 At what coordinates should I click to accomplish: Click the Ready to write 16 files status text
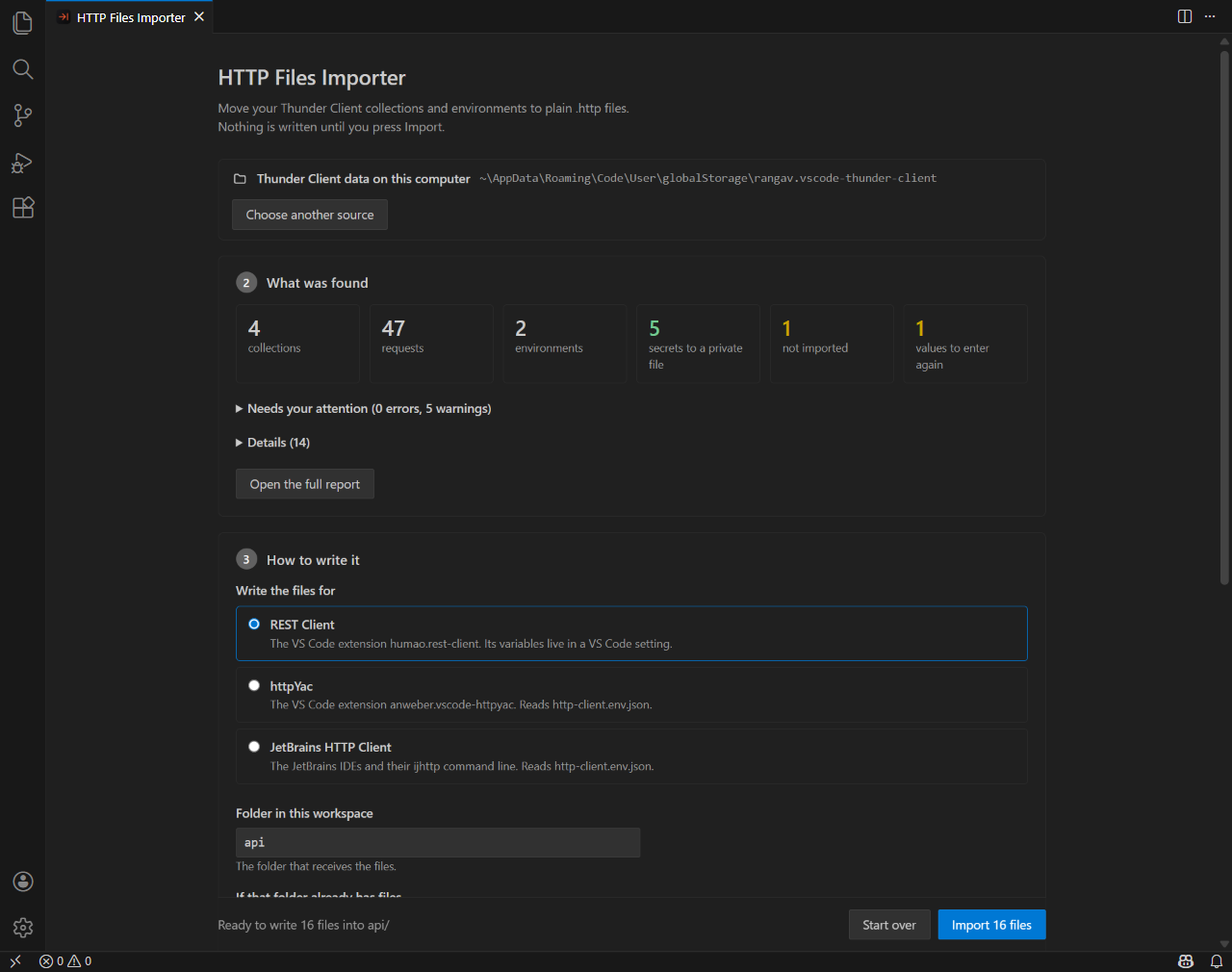click(x=303, y=925)
